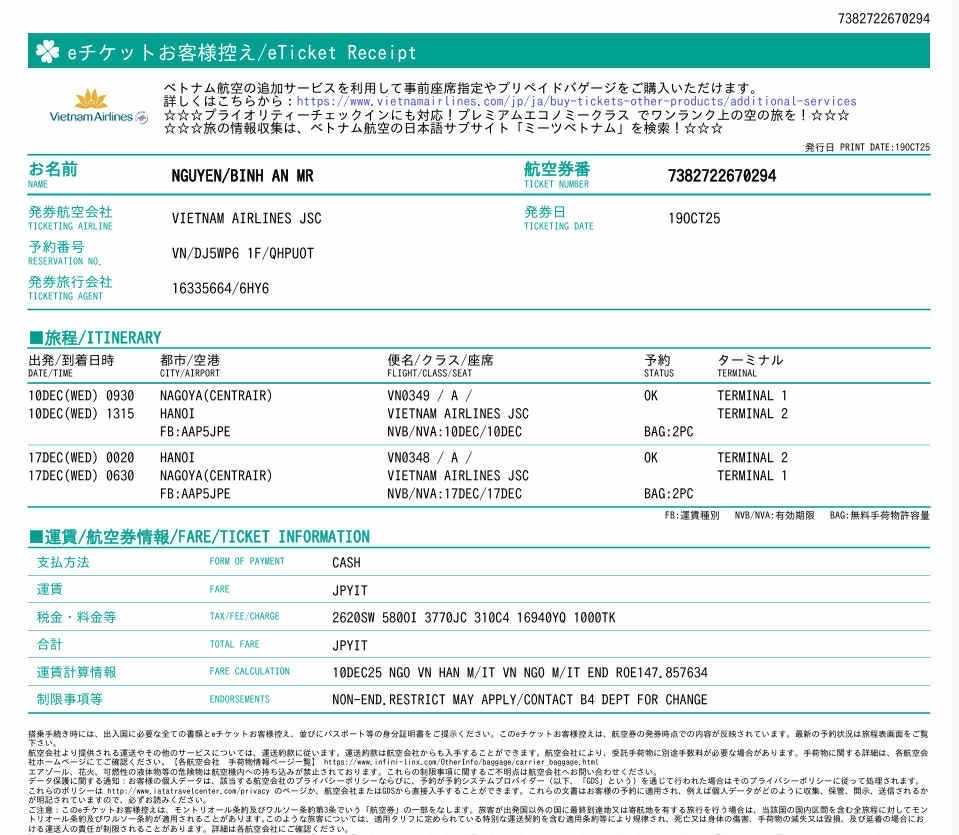959x835 pixels.
Task: Click CASH in the form of payment row
Action: (346, 562)
